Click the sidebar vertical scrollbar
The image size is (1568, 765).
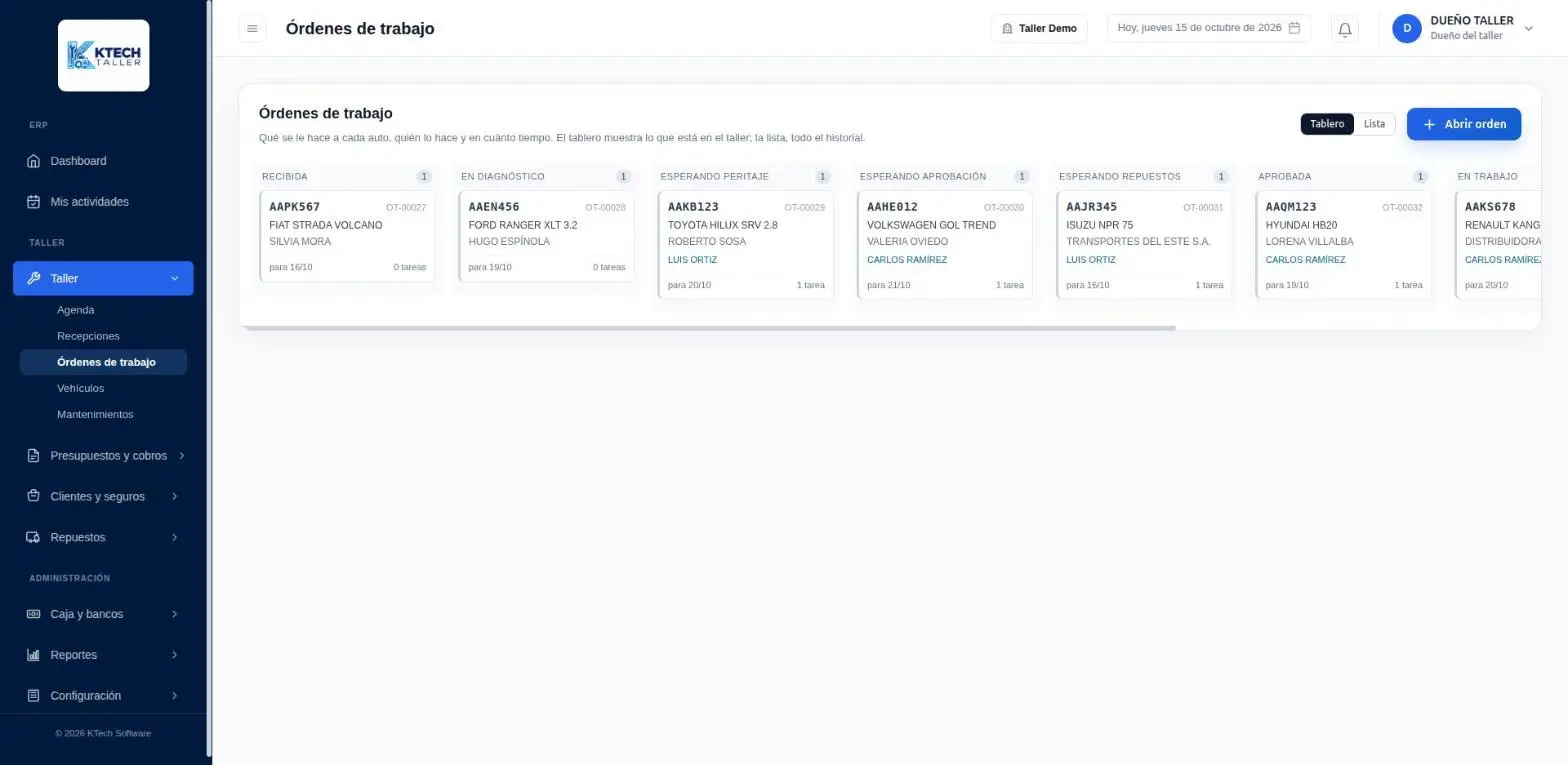tap(209, 378)
